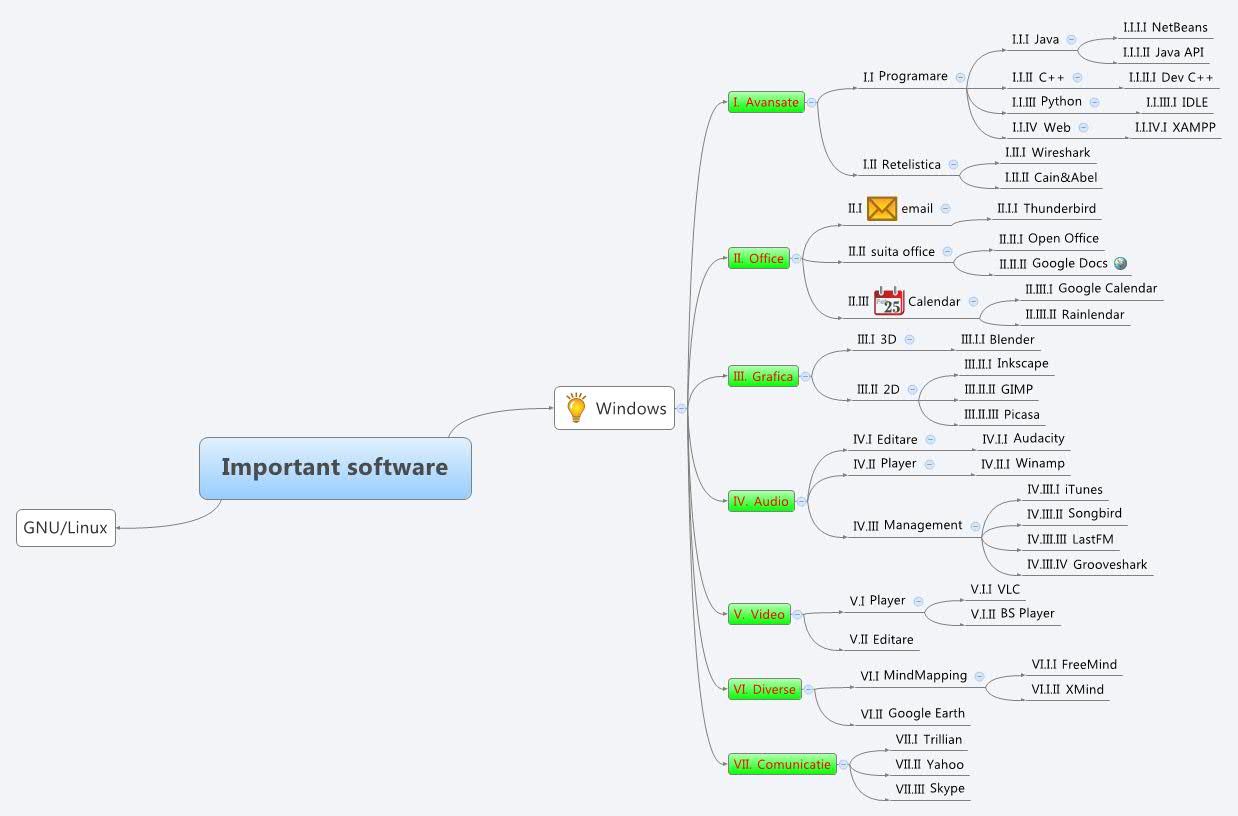Select the green I. Avansate topic
The image size is (1238, 816).
[x=766, y=102]
